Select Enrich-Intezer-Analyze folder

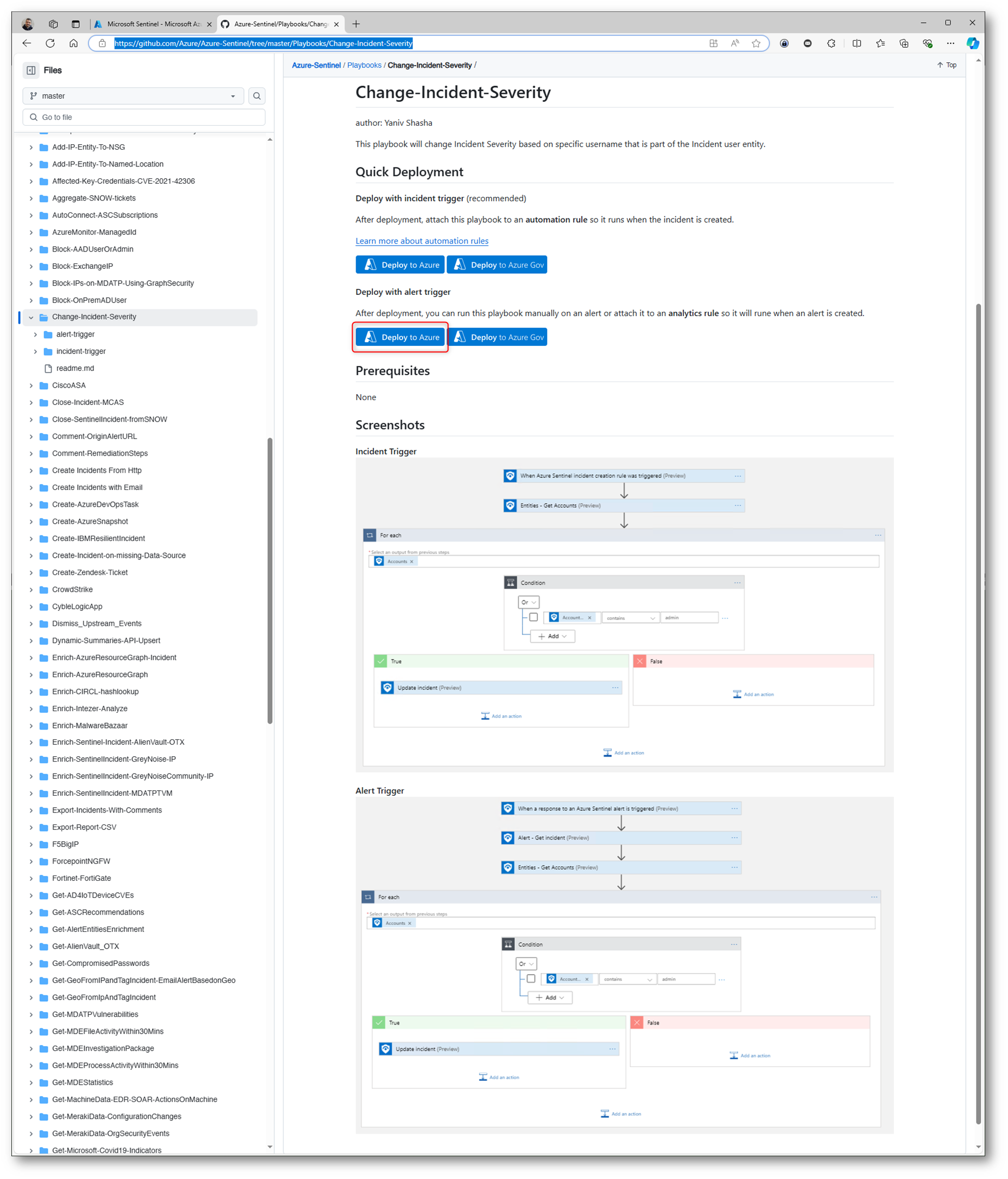click(x=90, y=709)
